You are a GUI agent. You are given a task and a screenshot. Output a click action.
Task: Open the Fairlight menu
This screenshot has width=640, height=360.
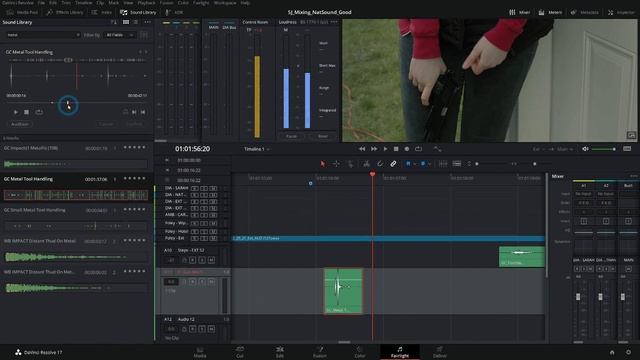(201, 2)
